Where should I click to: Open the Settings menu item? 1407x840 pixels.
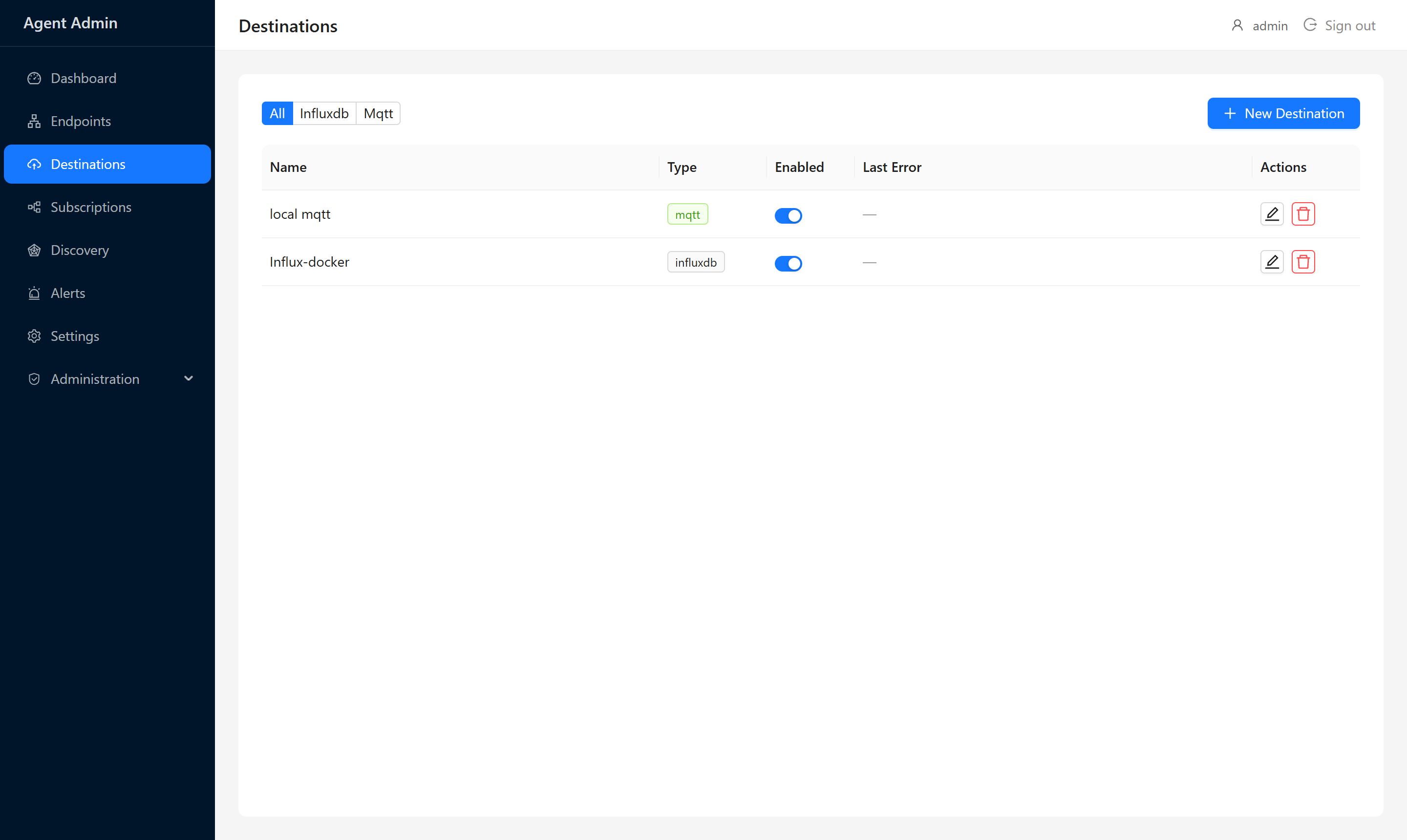(x=107, y=336)
